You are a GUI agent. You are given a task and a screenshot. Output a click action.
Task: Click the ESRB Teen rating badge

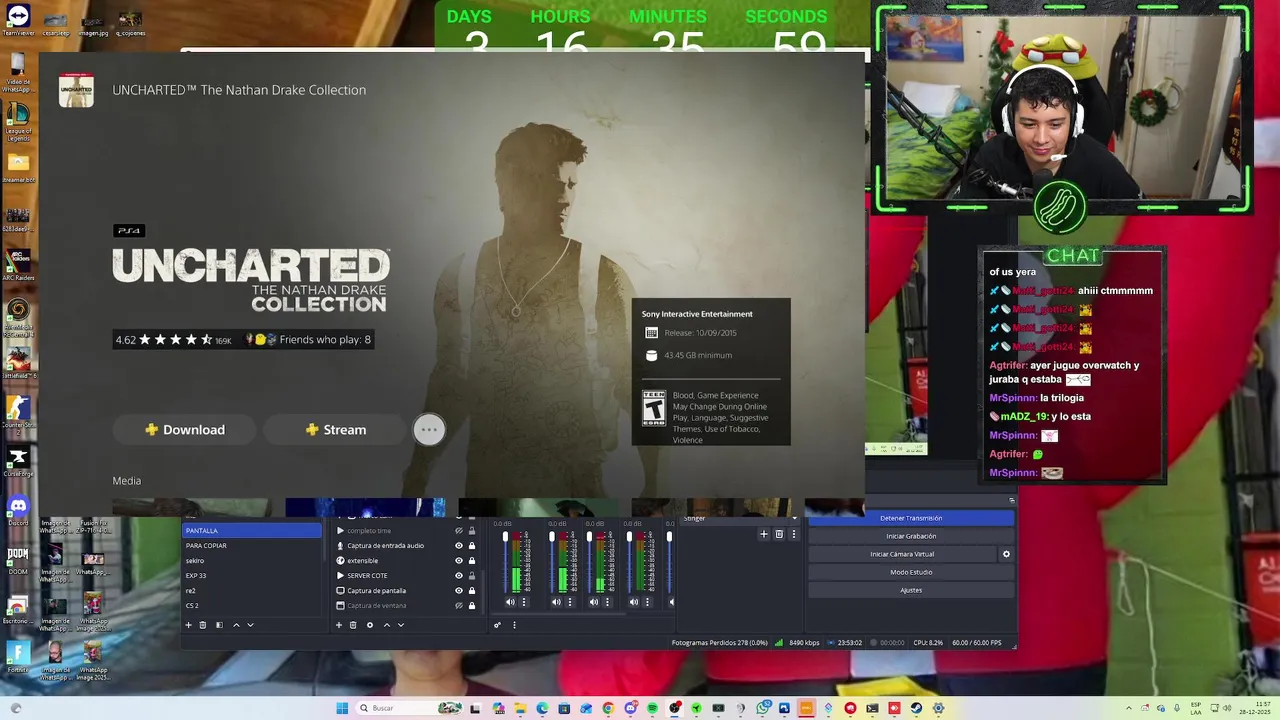click(x=654, y=408)
